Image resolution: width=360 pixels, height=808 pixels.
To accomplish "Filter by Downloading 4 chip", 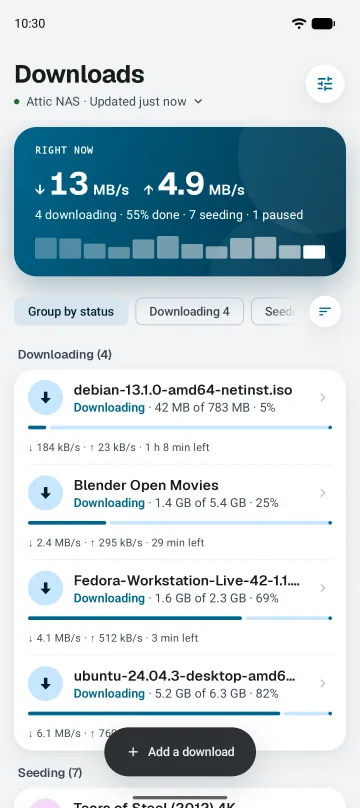I will [190, 311].
